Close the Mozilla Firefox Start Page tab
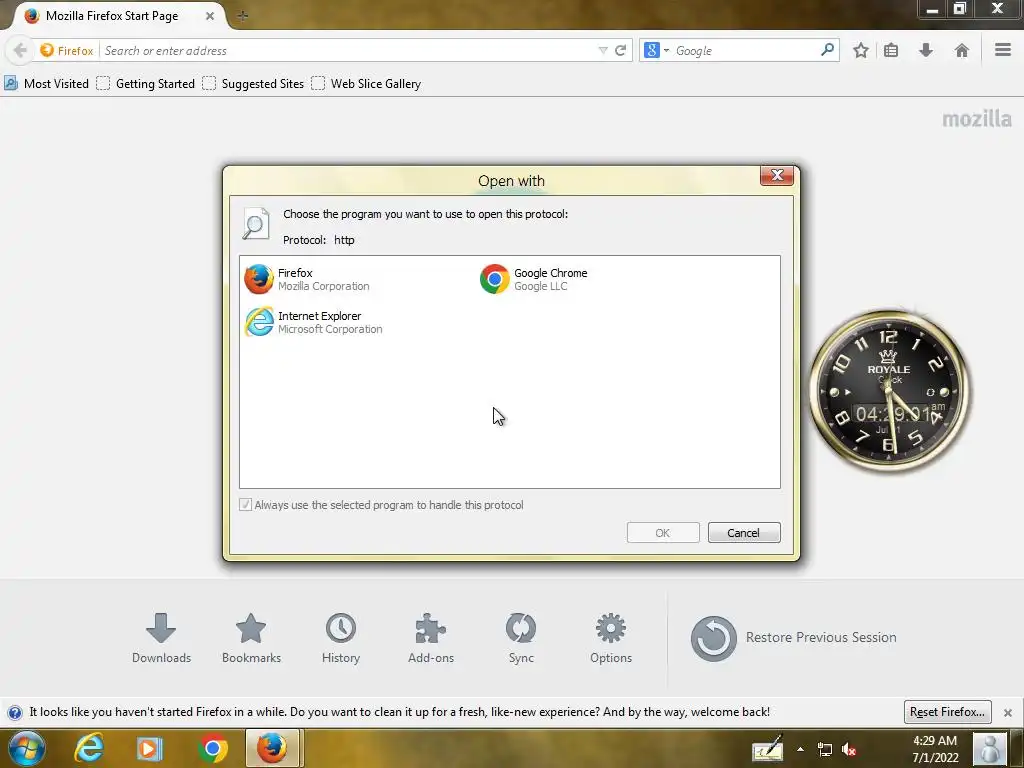Screen dimensions: 1024x768 (x=210, y=16)
